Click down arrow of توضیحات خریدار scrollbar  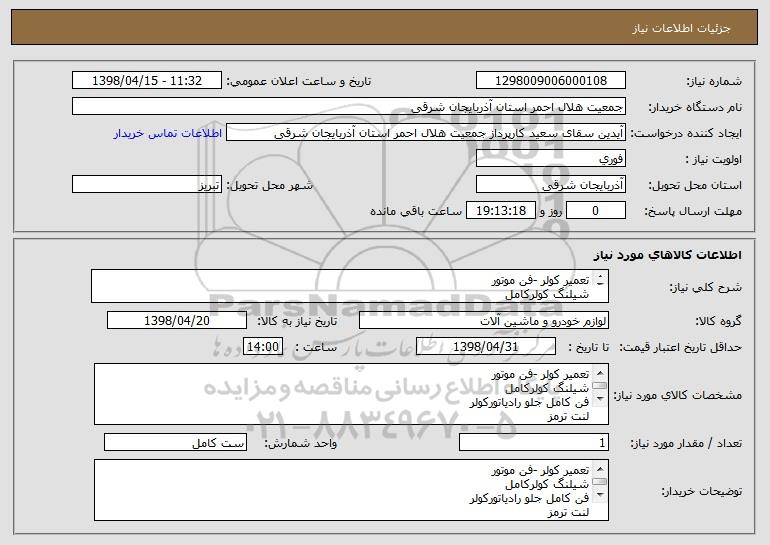[x=600, y=495]
